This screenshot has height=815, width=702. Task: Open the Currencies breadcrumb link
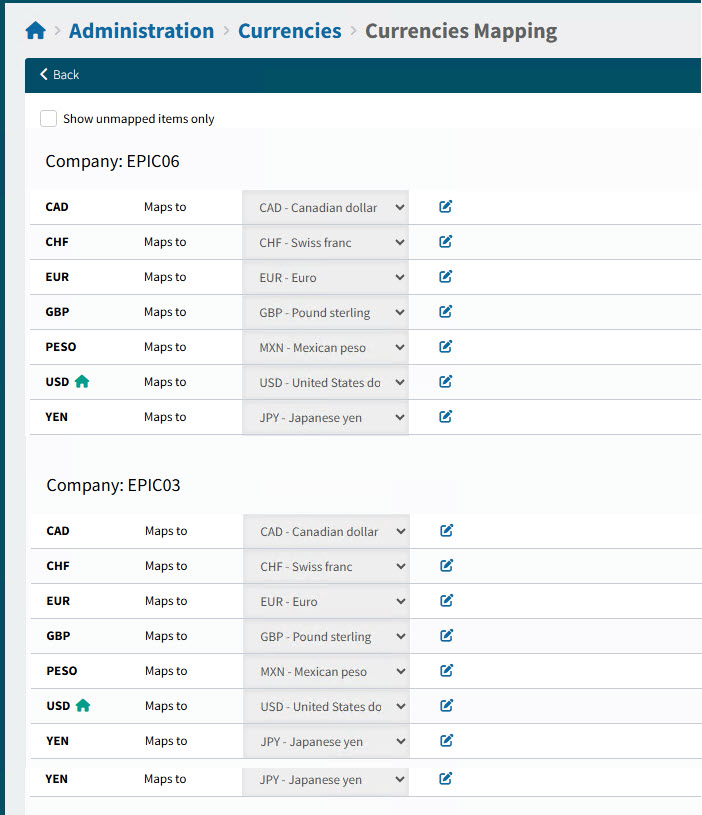289,31
